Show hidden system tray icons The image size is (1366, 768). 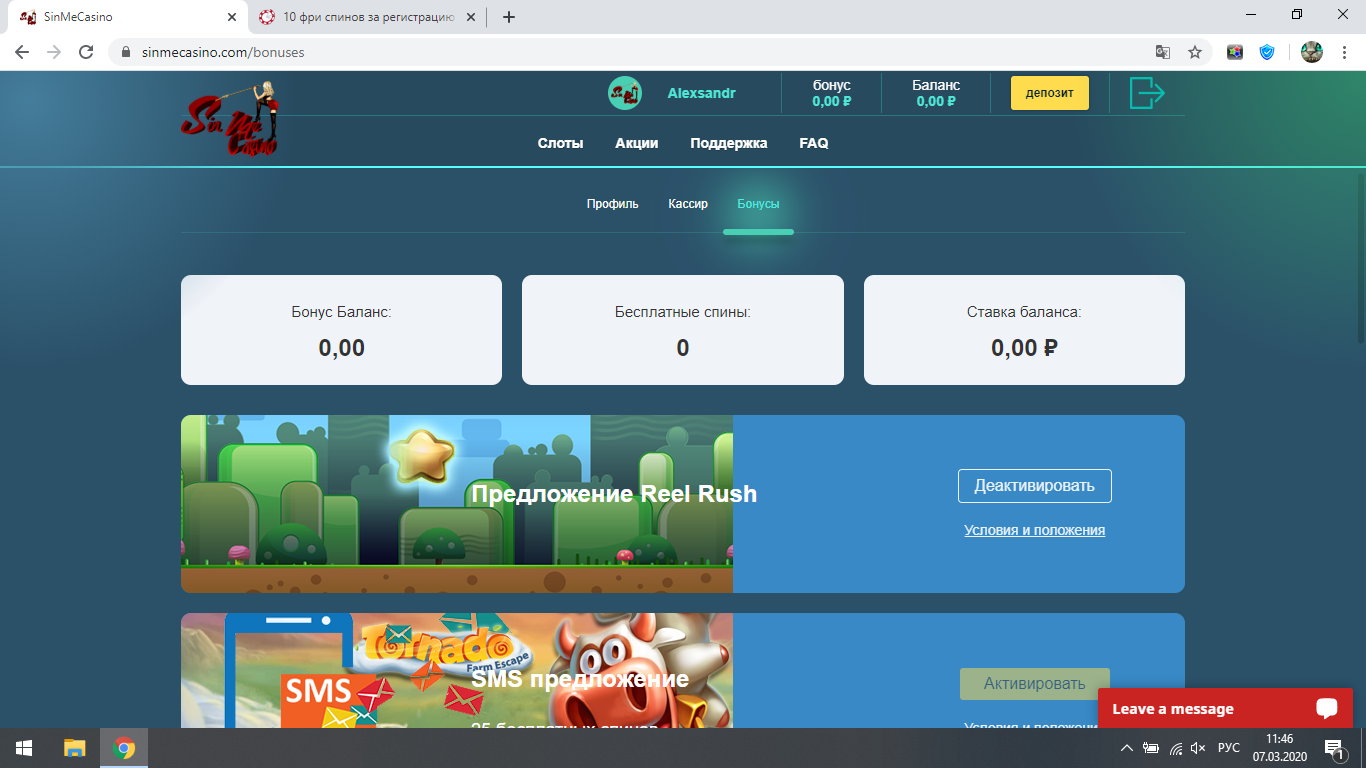(1127, 748)
